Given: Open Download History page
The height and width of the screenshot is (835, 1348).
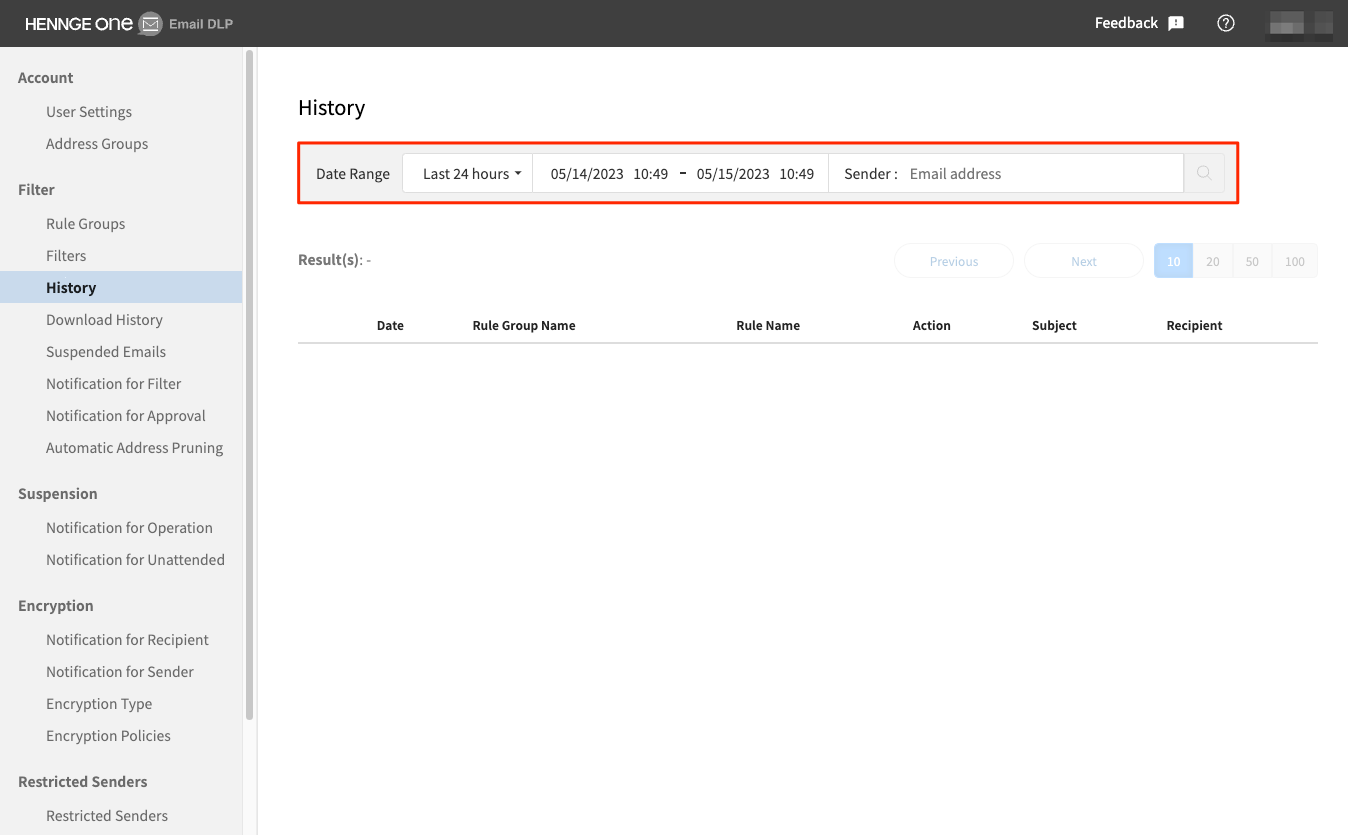Looking at the screenshot, I should coord(104,320).
